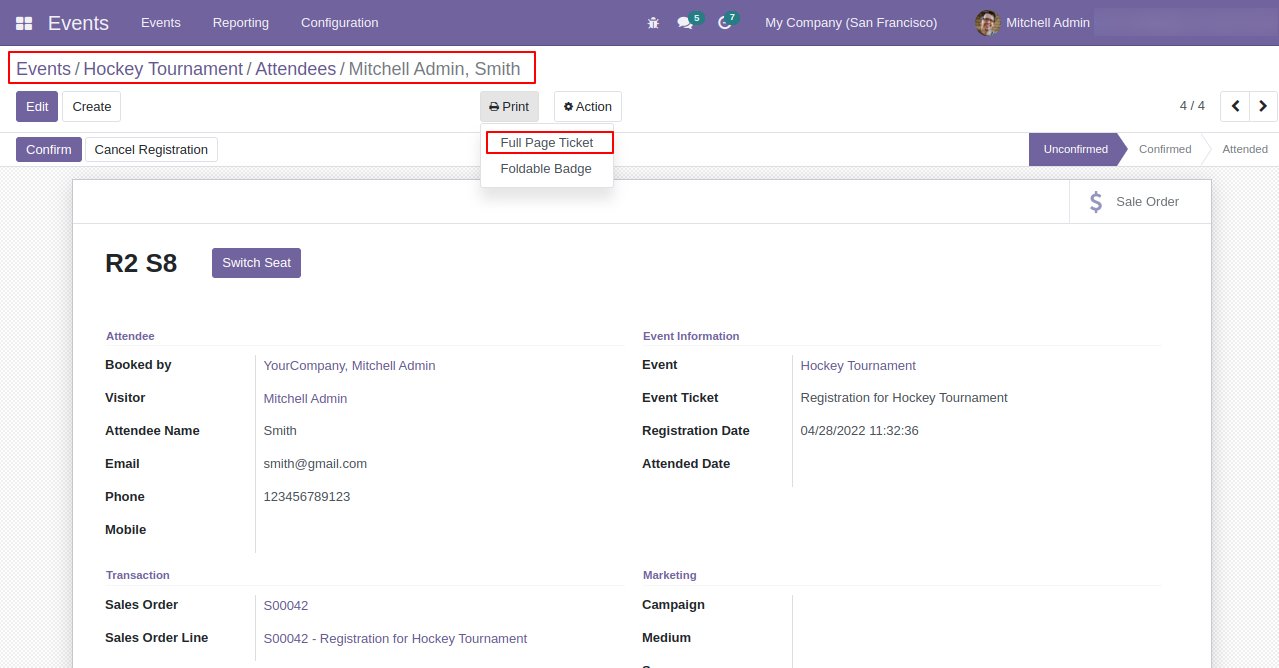The height and width of the screenshot is (668, 1279).
Task: Open the conversations chat icon
Action: (685, 23)
